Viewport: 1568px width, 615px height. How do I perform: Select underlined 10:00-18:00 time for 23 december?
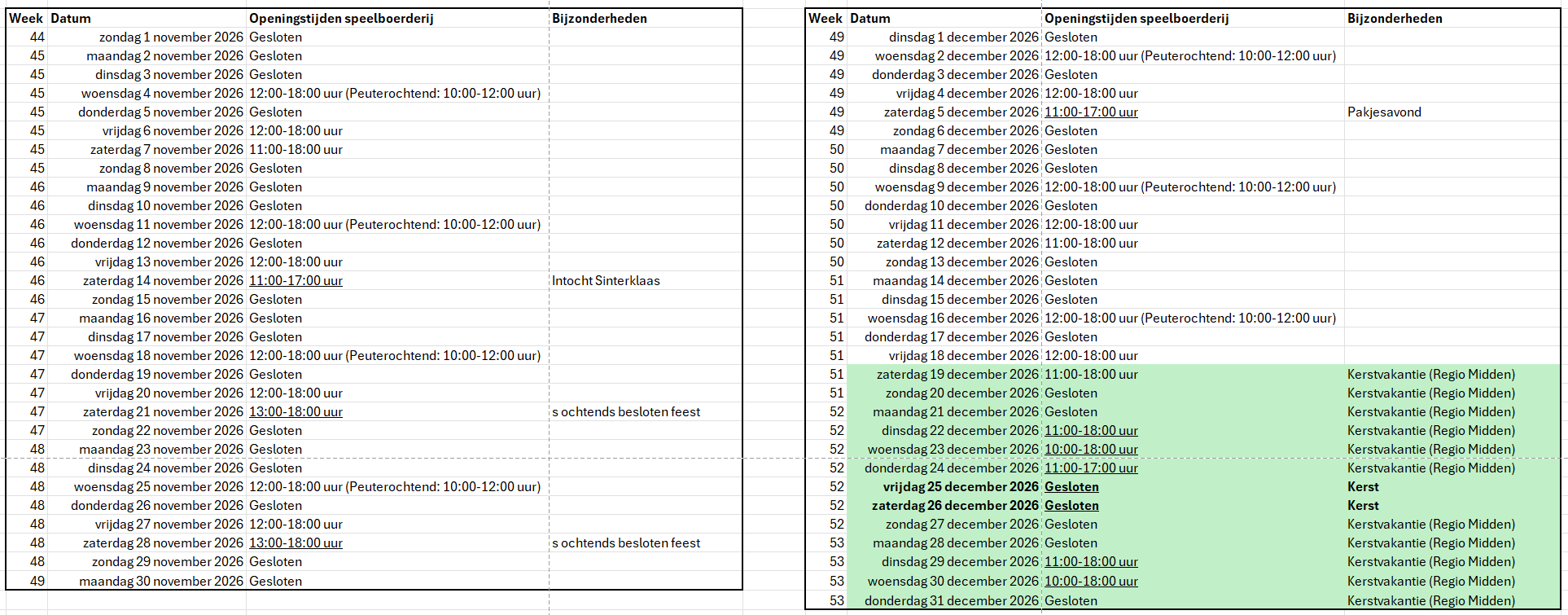pyautogui.click(x=1091, y=450)
